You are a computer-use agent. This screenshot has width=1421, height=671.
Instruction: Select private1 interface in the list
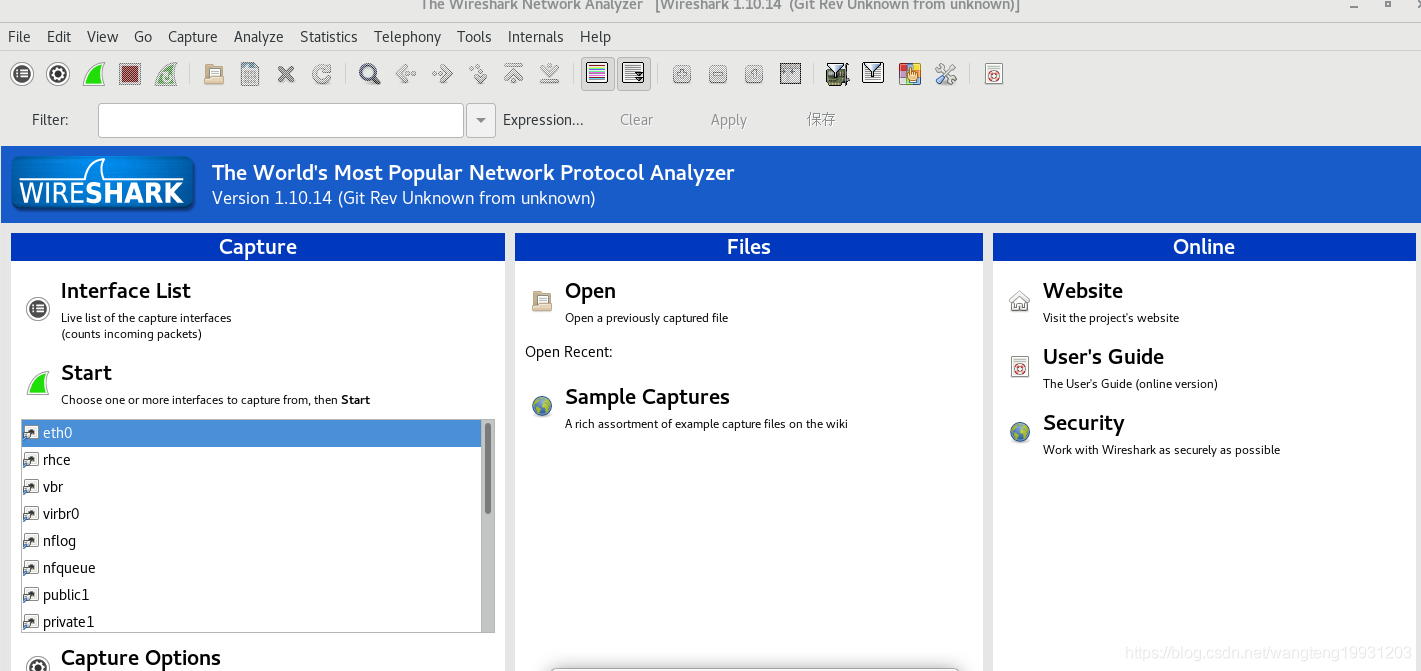coord(251,621)
